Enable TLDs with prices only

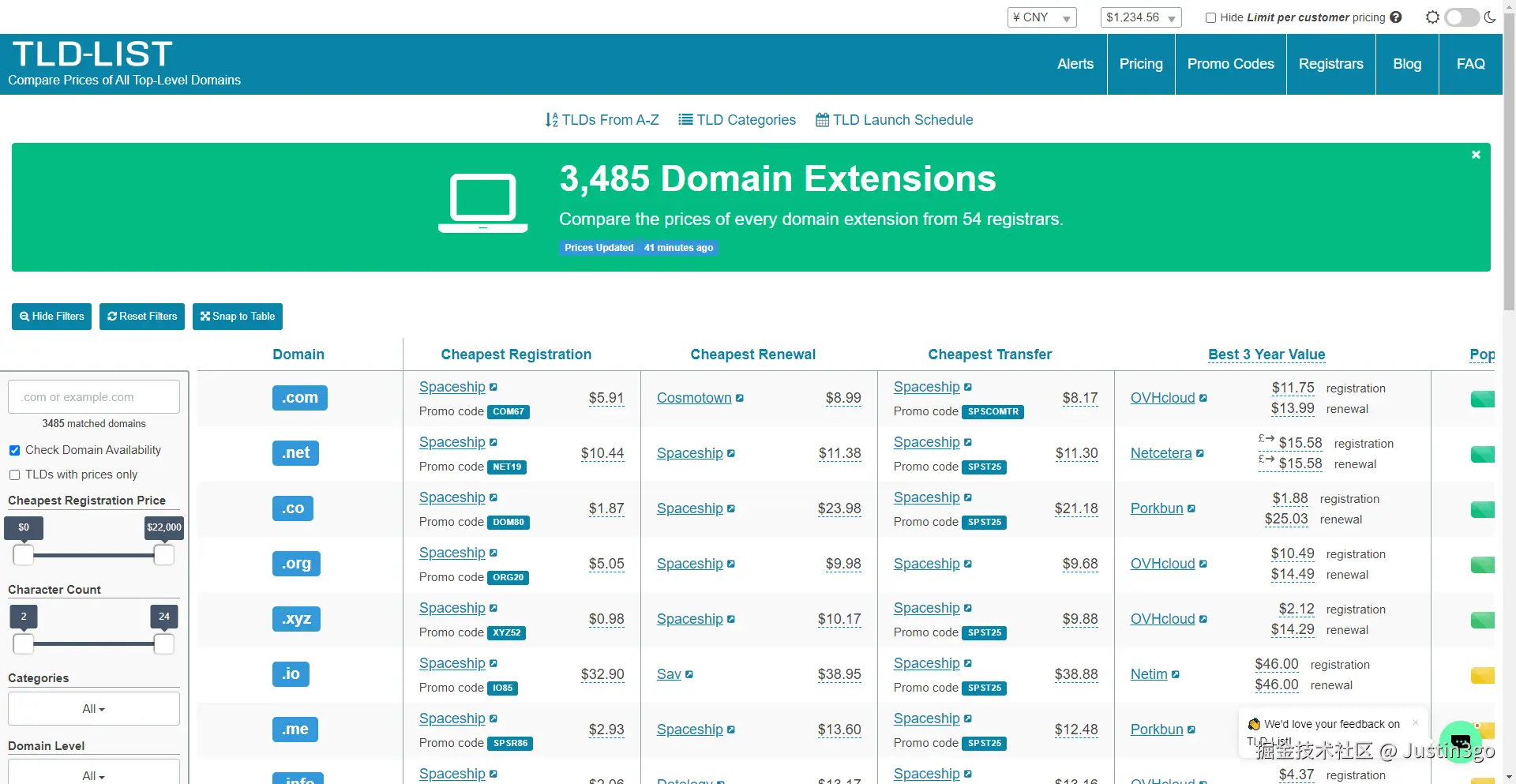(14, 475)
